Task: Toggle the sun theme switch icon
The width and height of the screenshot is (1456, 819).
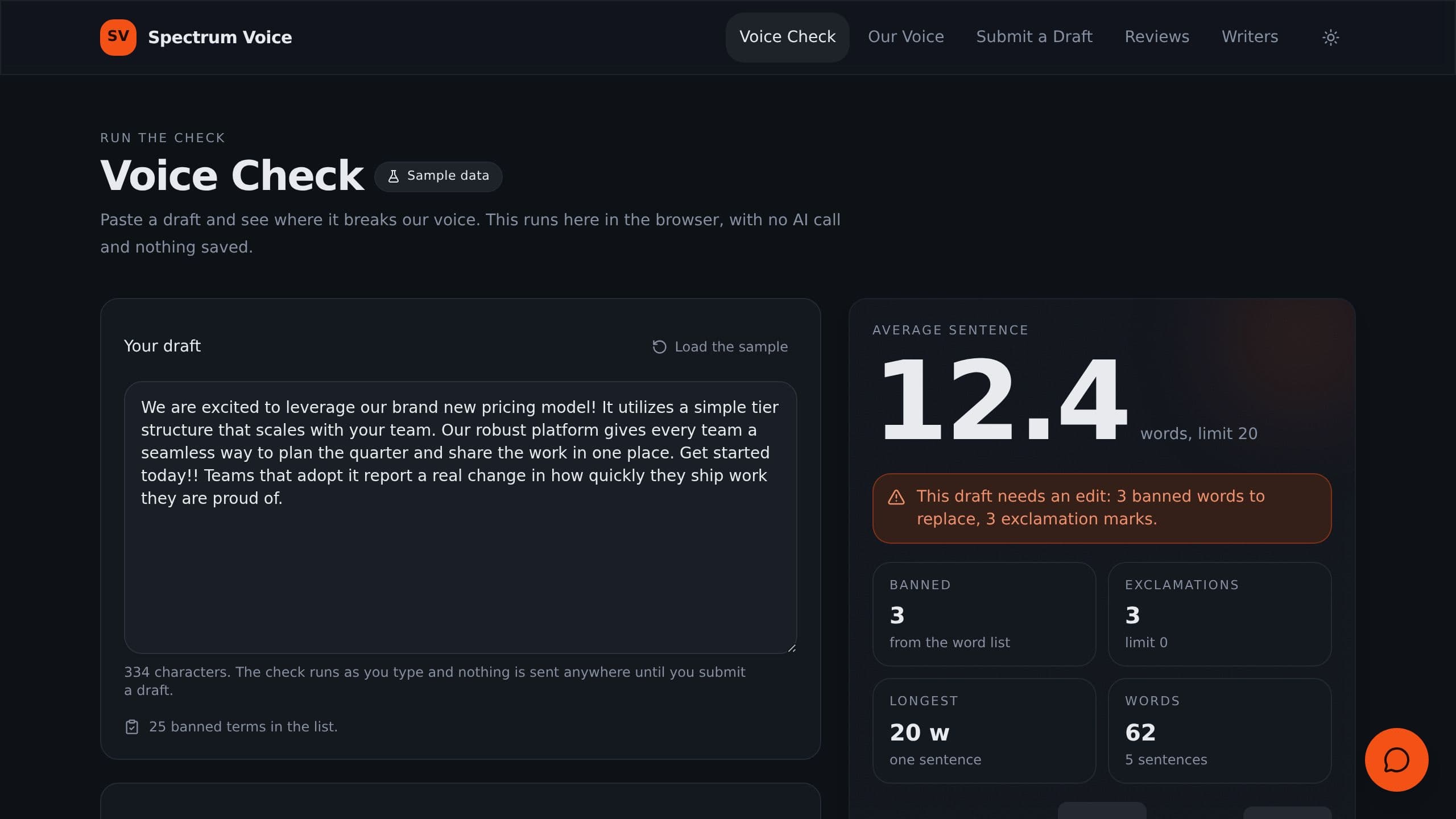Action: (1330, 38)
